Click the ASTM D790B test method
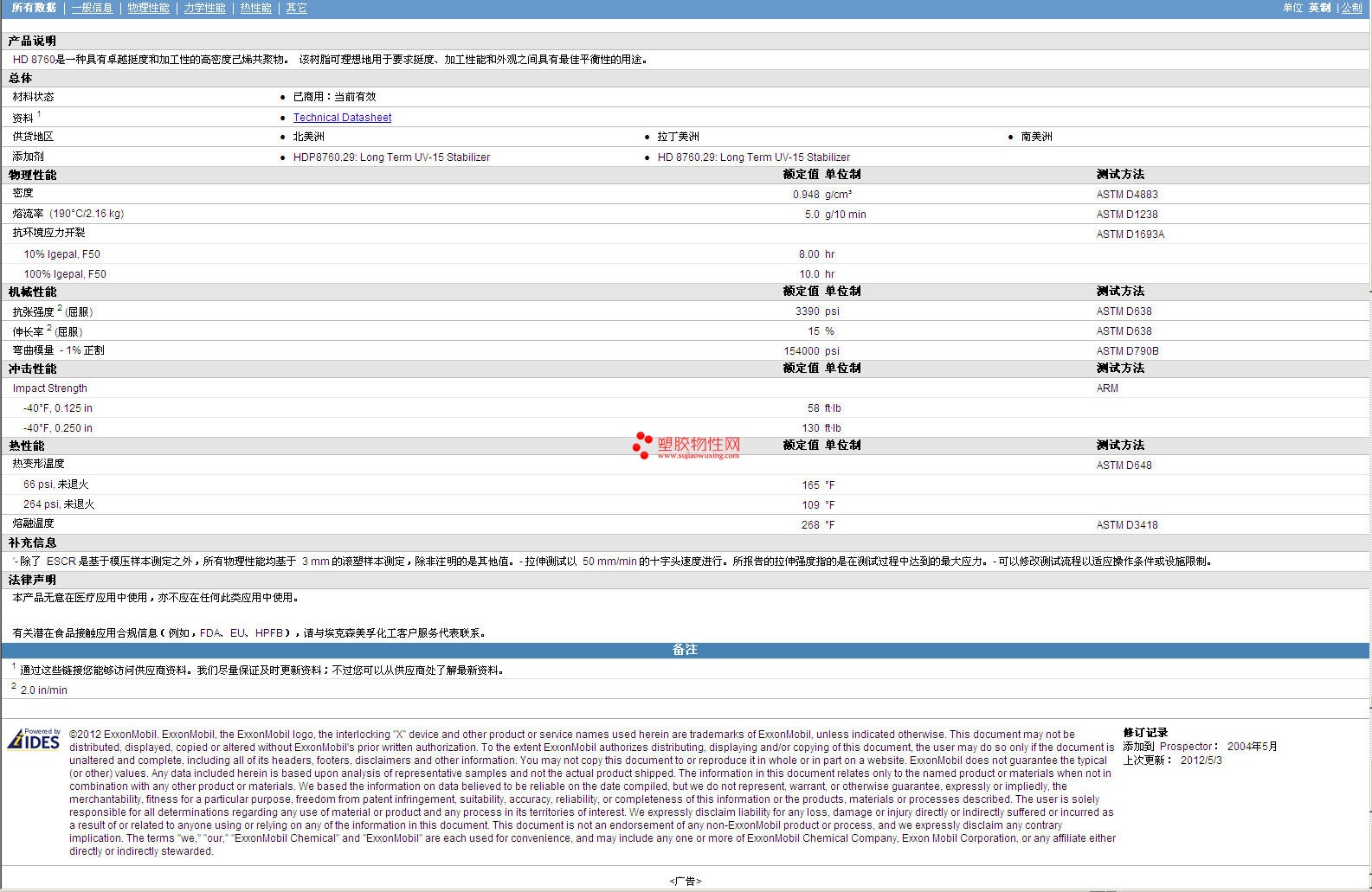 click(x=1127, y=351)
